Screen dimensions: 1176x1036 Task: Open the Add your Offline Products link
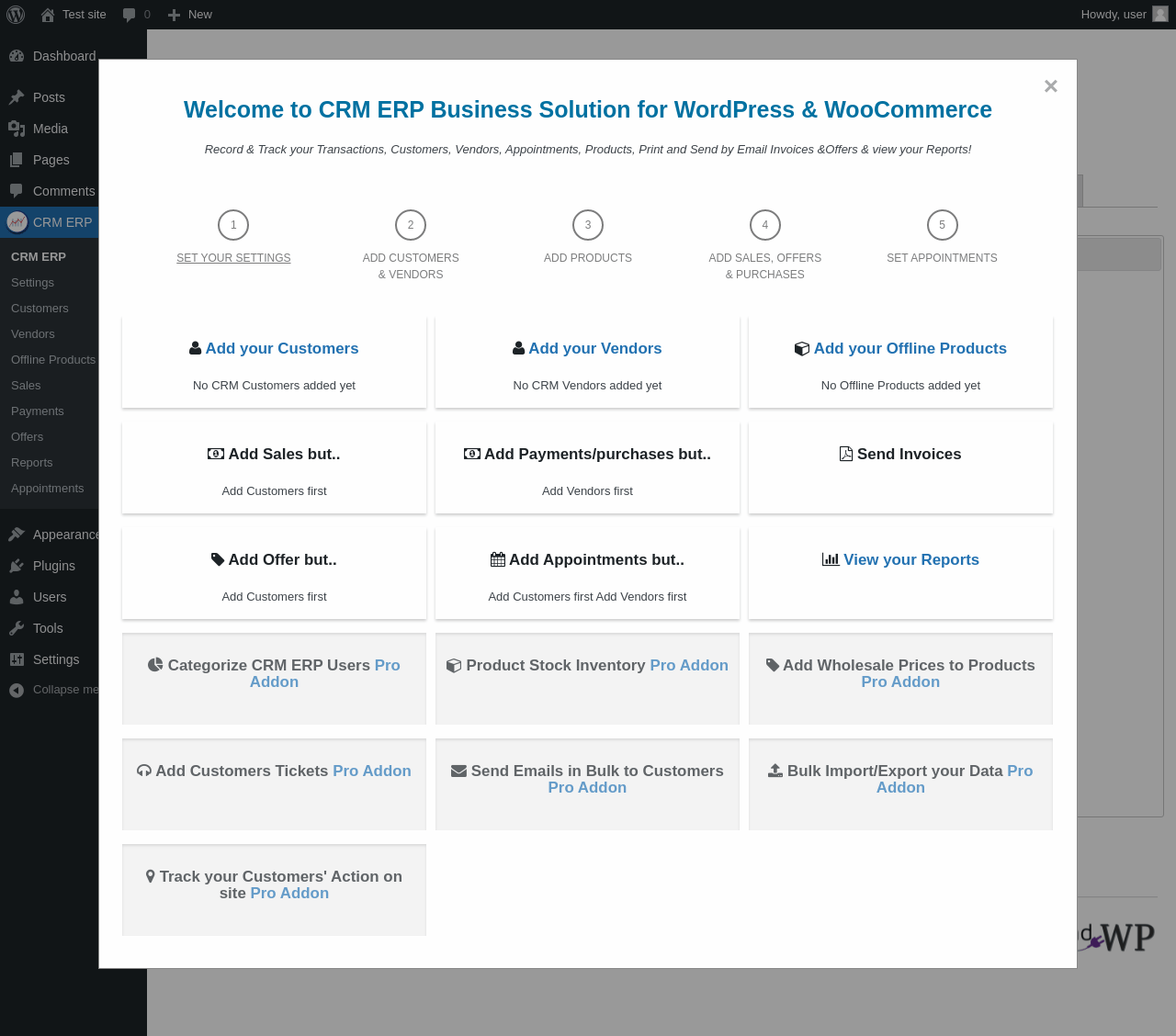click(910, 348)
